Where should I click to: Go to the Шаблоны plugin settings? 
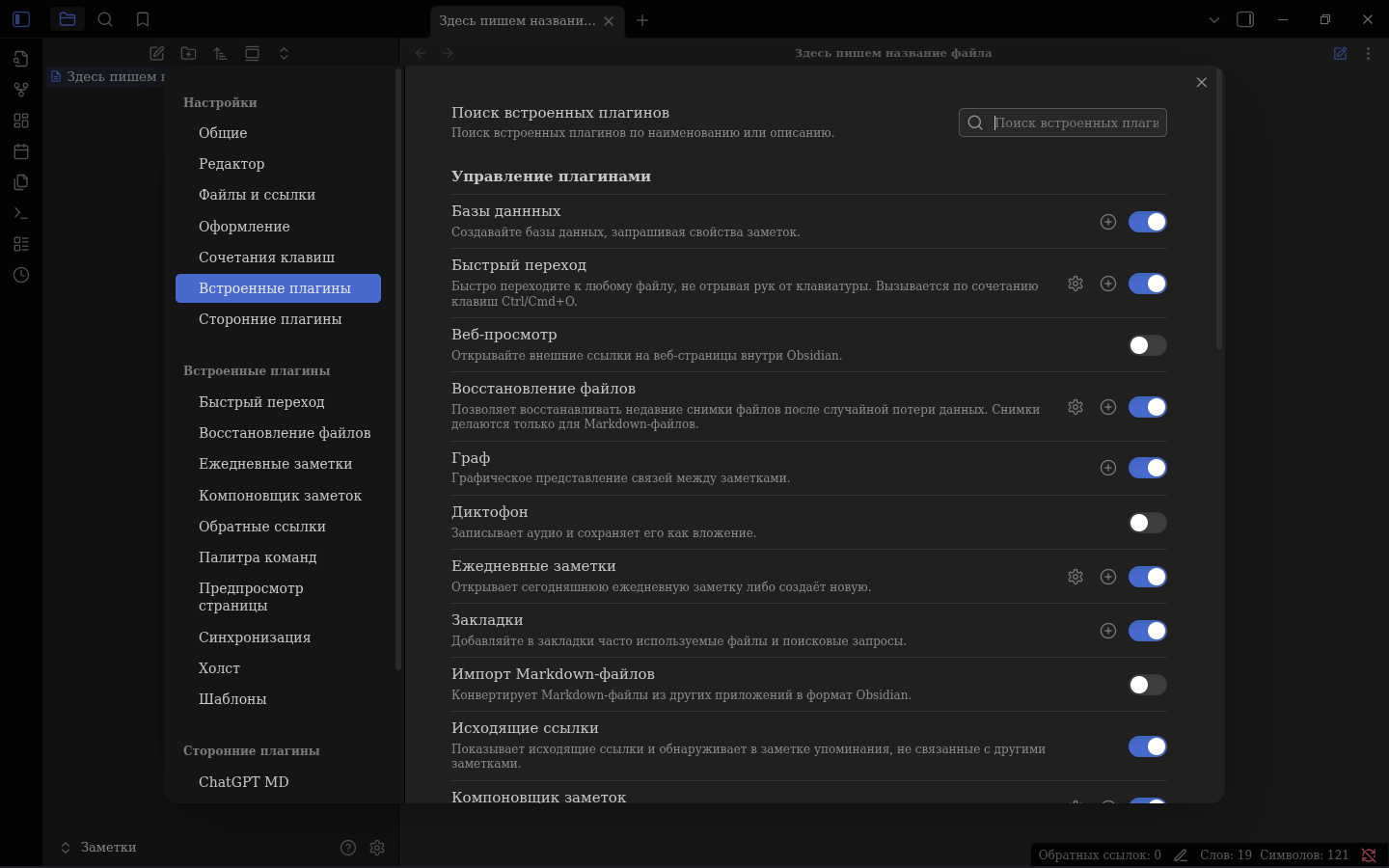[x=232, y=699]
